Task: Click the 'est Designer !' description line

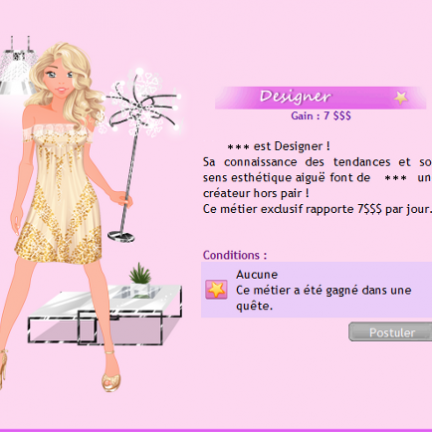Action: click(x=279, y=146)
